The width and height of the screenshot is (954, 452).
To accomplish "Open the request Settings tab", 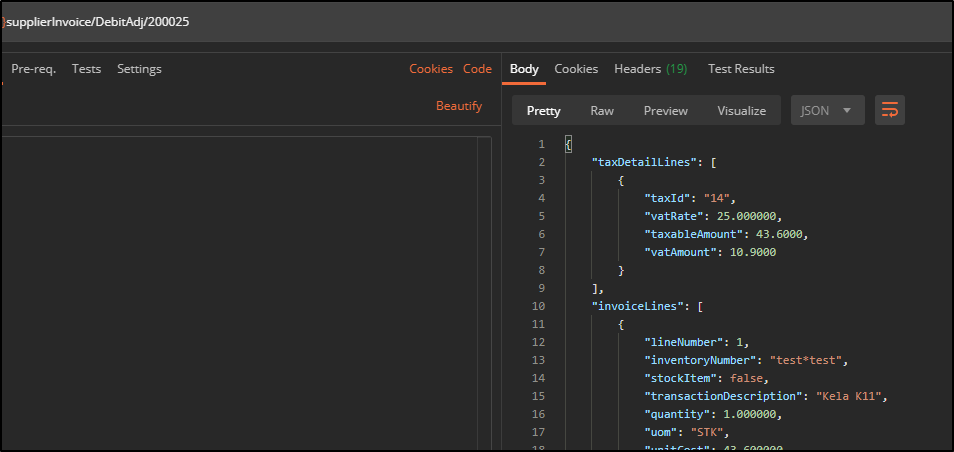I will tap(139, 69).
